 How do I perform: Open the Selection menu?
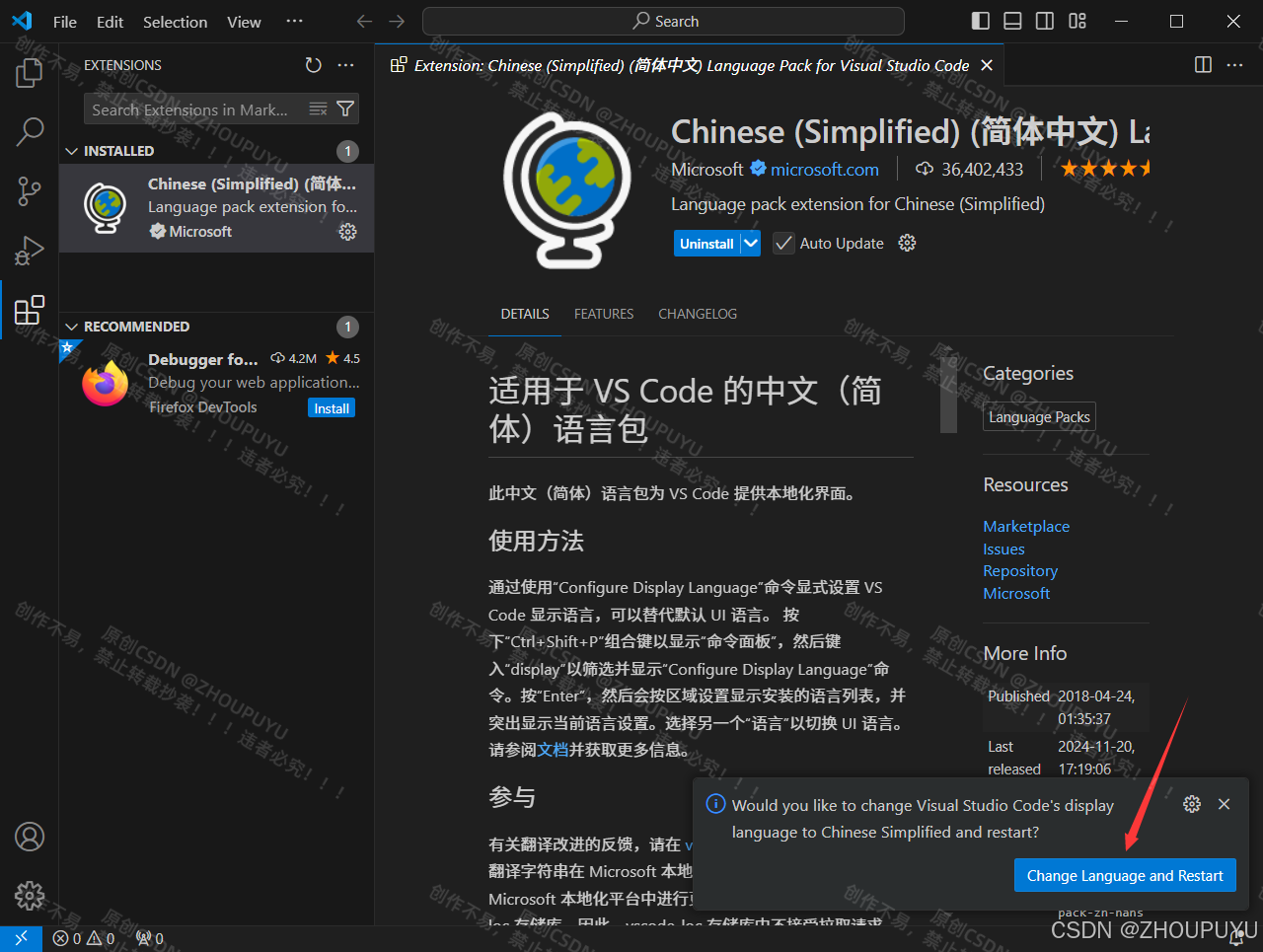175,22
